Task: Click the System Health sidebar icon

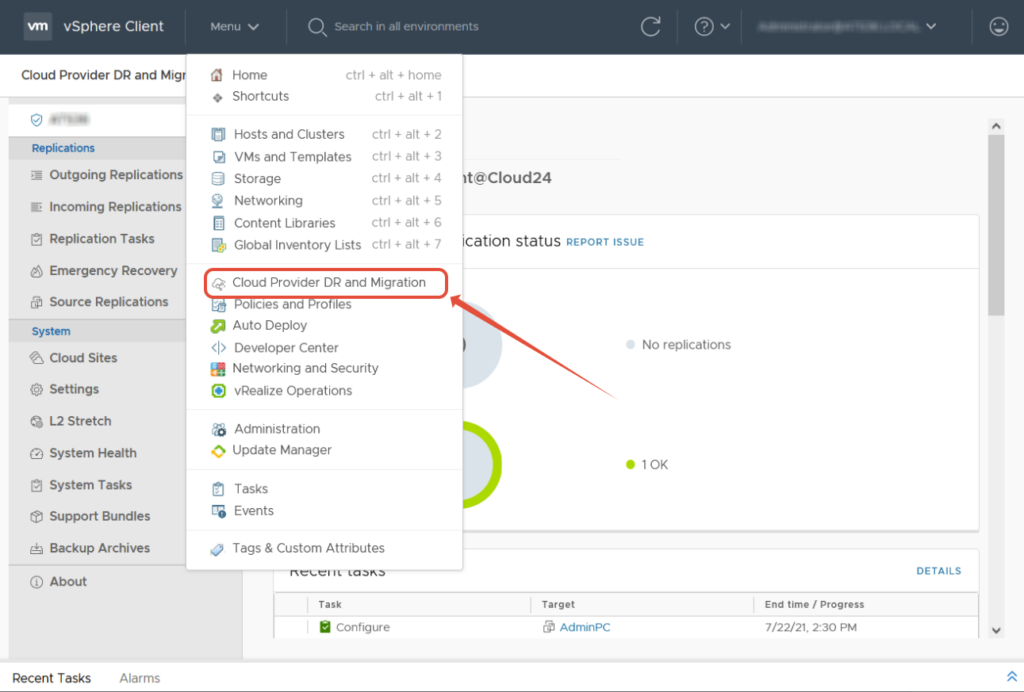Action: click(37, 454)
